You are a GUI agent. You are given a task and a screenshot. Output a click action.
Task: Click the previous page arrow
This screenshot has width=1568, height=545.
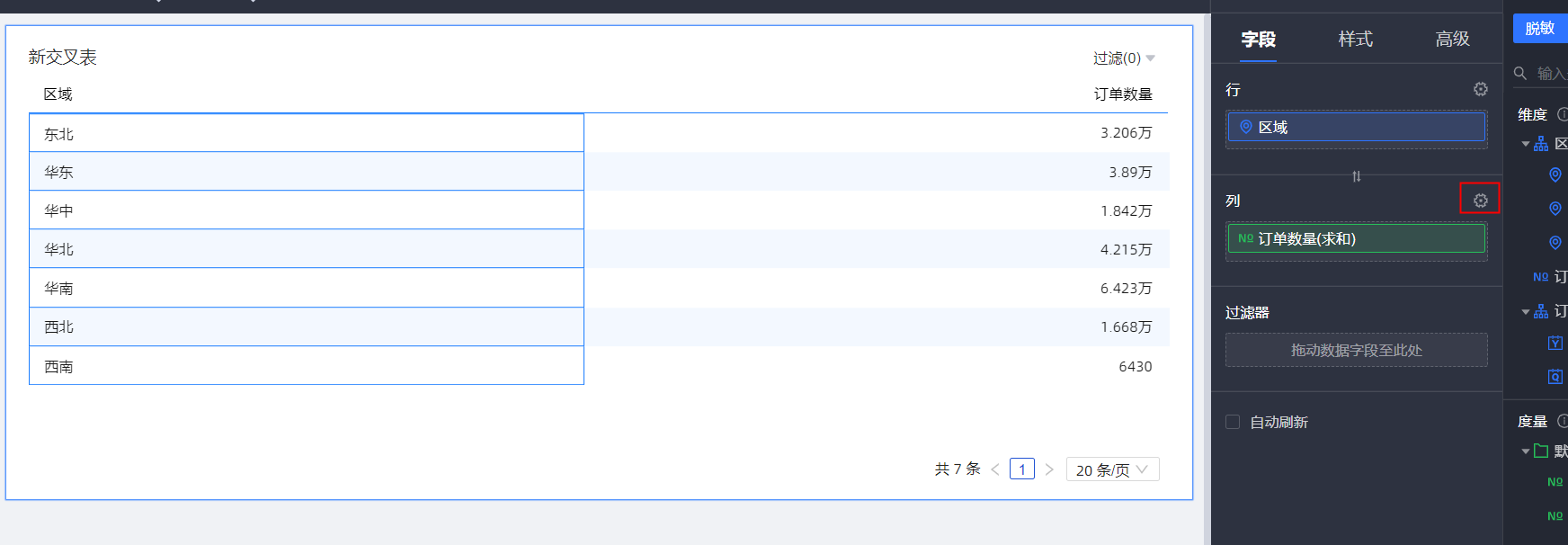click(995, 469)
